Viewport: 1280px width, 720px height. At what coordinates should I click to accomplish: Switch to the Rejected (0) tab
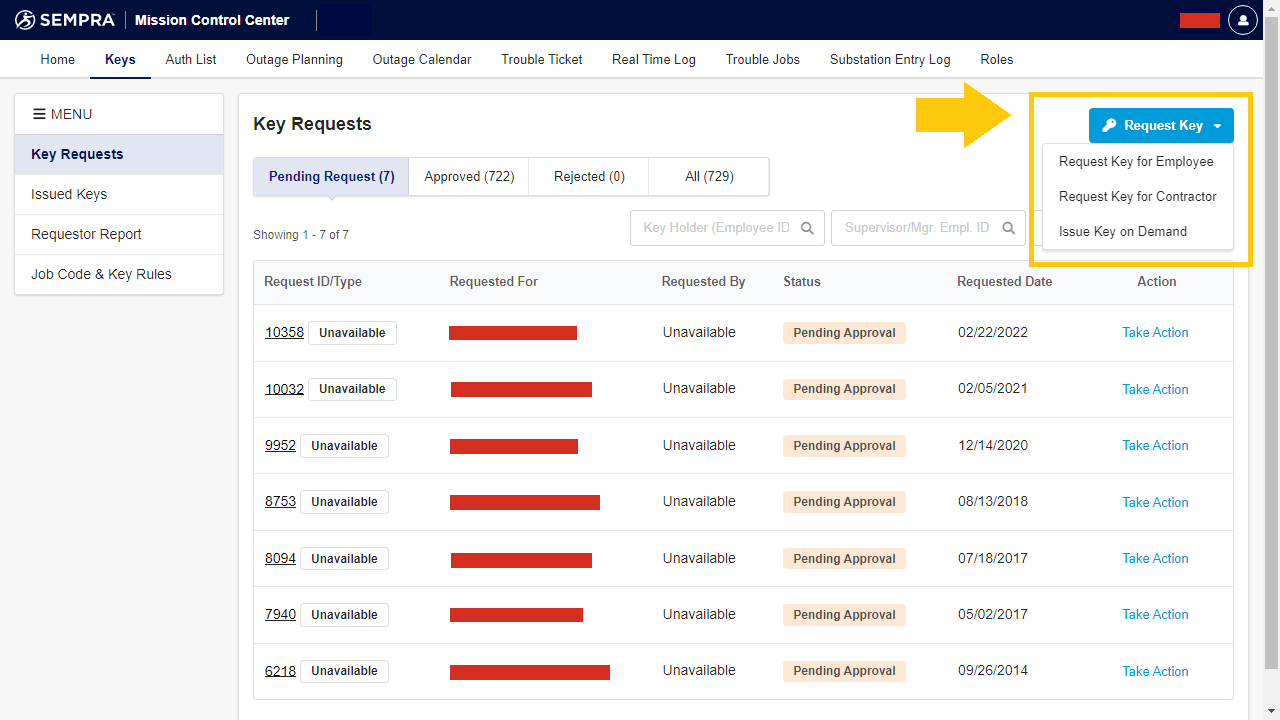pos(589,177)
